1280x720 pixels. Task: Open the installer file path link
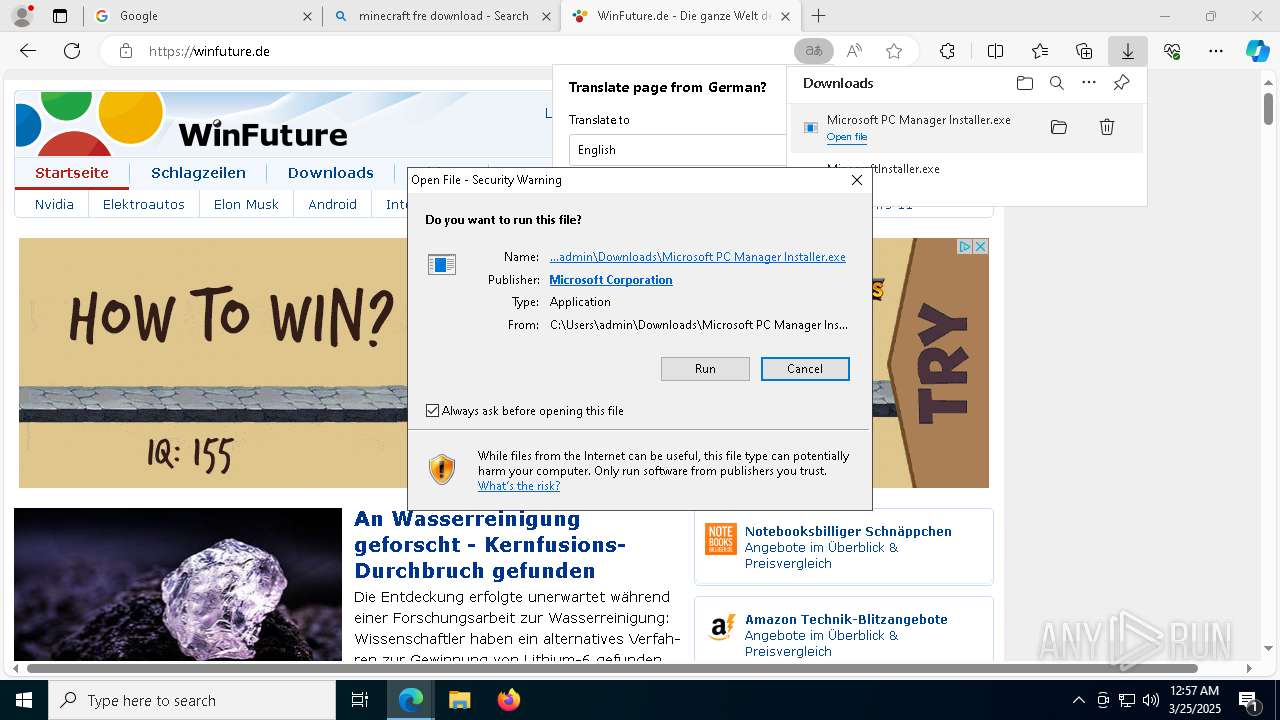[697, 257]
